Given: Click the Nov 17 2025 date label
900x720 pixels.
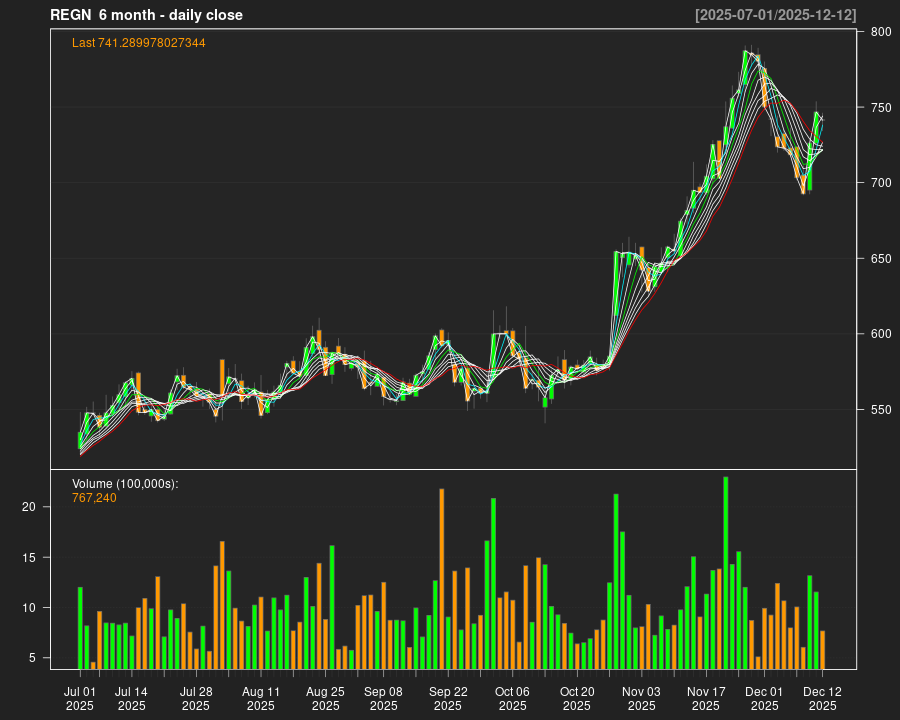Looking at the screenshot, I should (x=706, y=698).
